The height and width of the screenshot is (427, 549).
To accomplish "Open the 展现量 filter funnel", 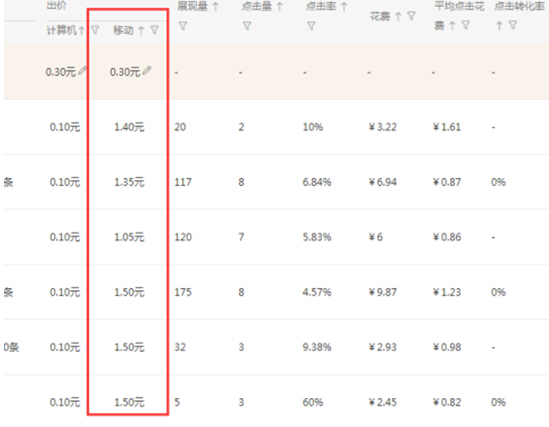I will click(182, 26).
